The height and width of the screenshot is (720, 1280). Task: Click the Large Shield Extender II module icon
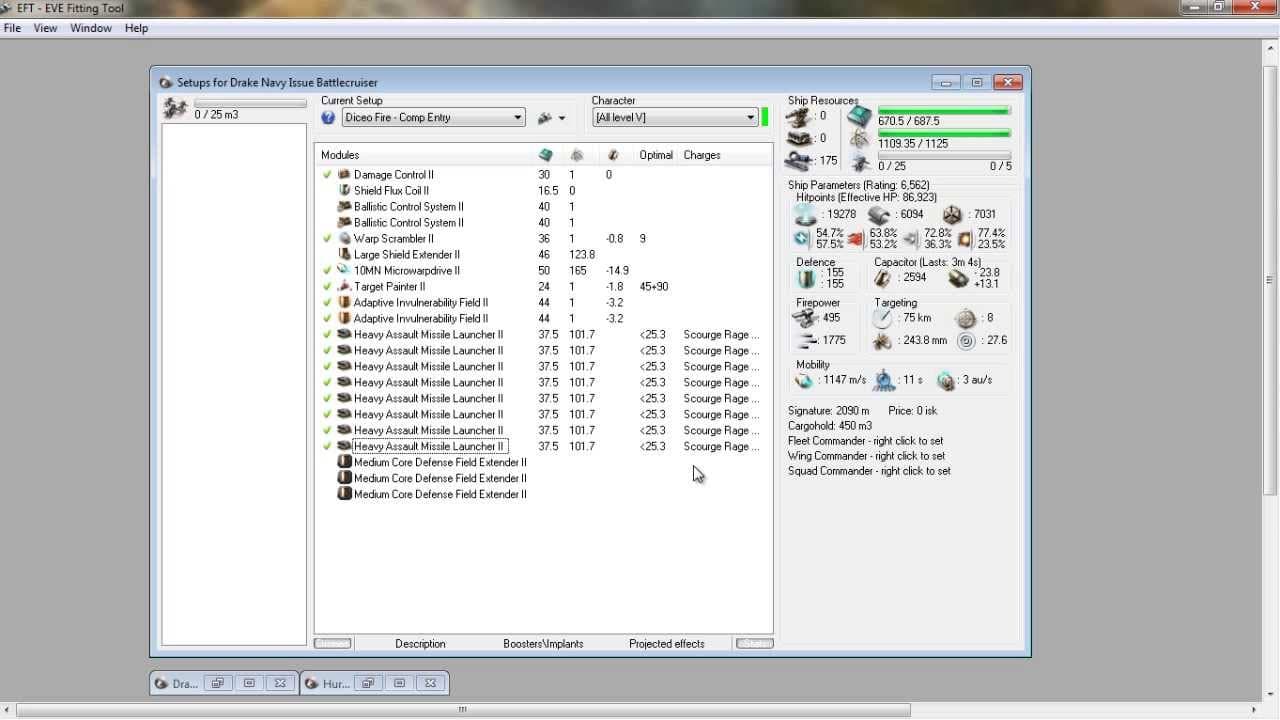(x=344, y=254)
